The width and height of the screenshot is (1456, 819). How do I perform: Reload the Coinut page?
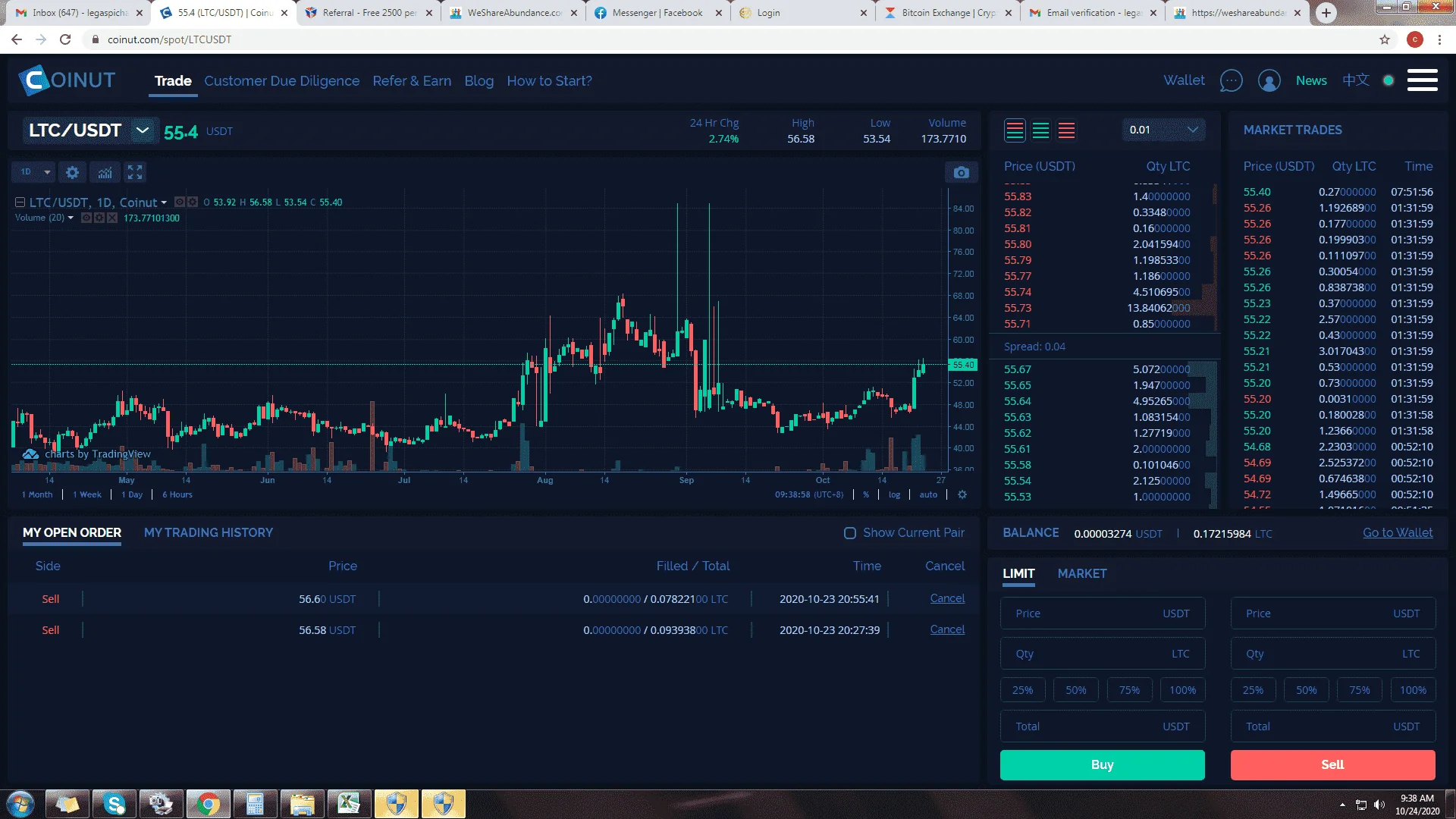(x=65, y=39)
